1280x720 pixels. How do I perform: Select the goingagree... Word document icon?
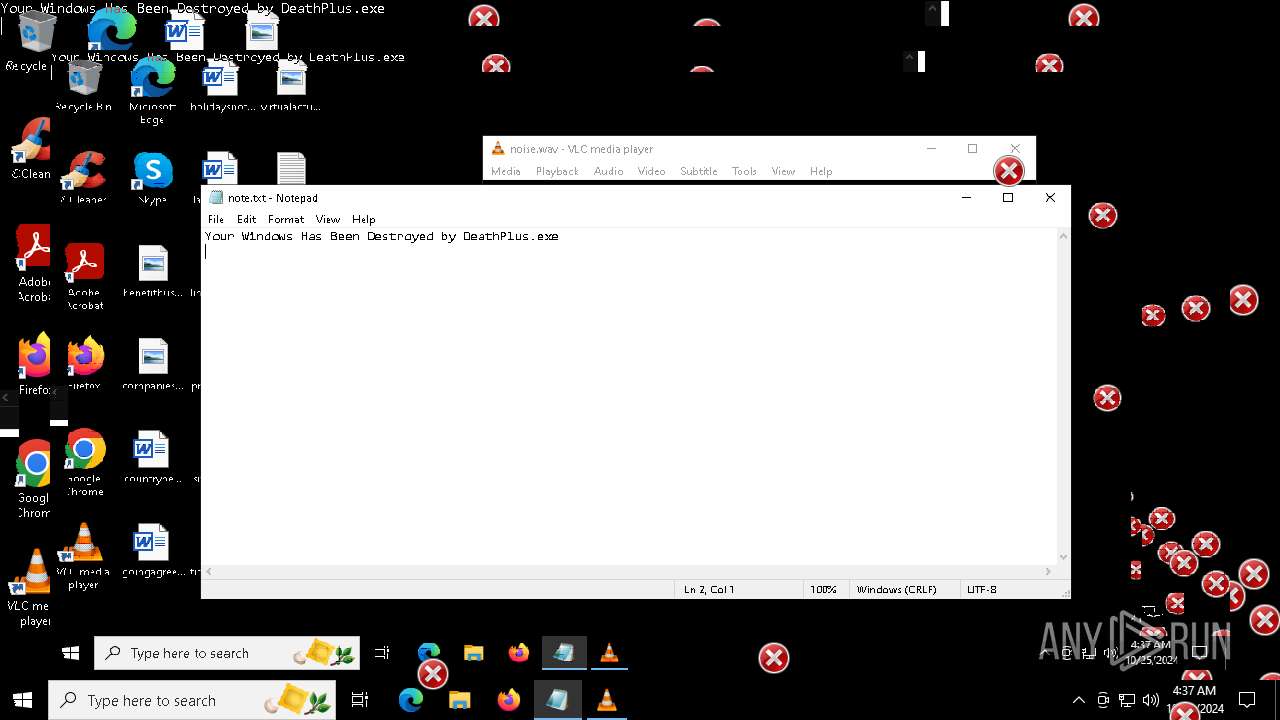pyautogui.click(x=152, y=551)
